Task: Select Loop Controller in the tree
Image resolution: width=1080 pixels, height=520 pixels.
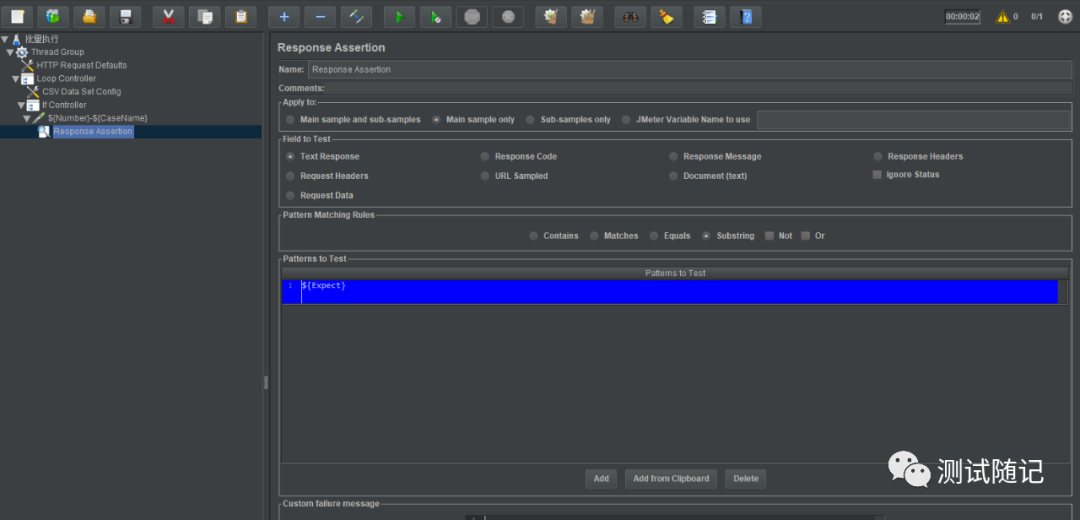Action: click(x=66, y=79)
